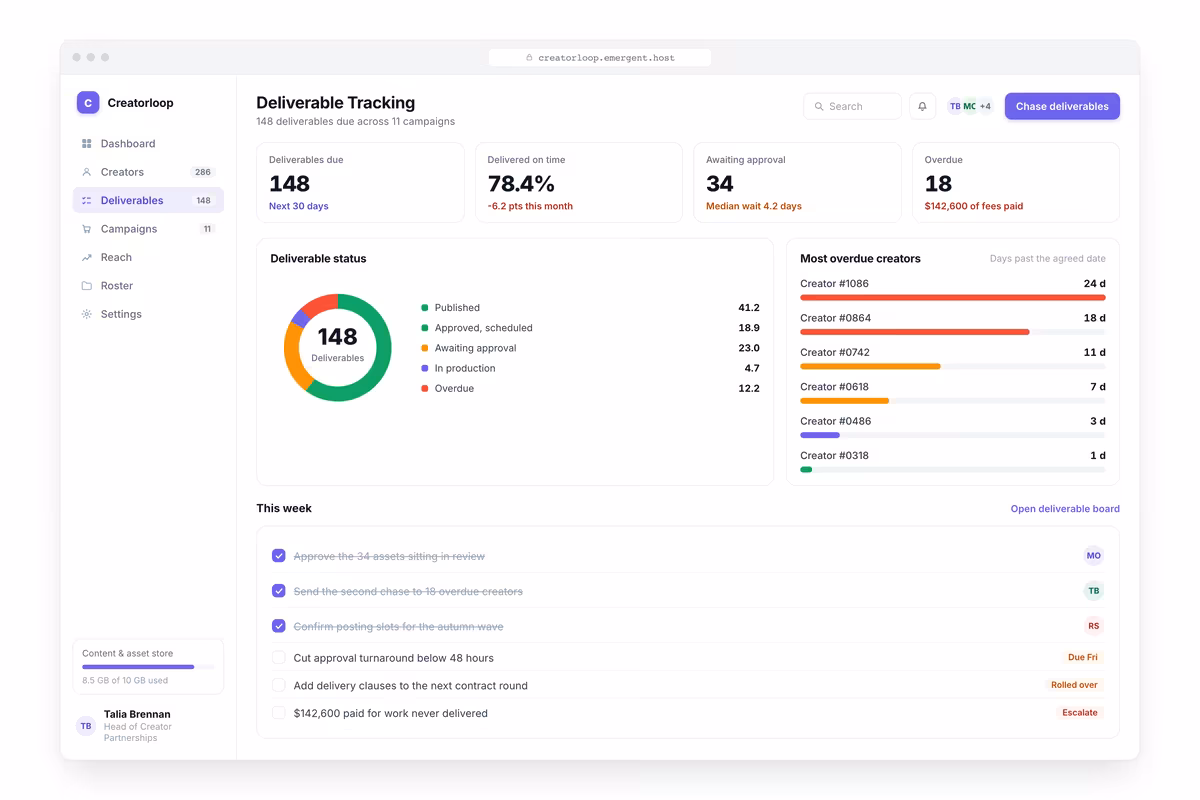Open the Awaiting approval card
This screenshot has width=1200, height=800.
coord(798,182)
